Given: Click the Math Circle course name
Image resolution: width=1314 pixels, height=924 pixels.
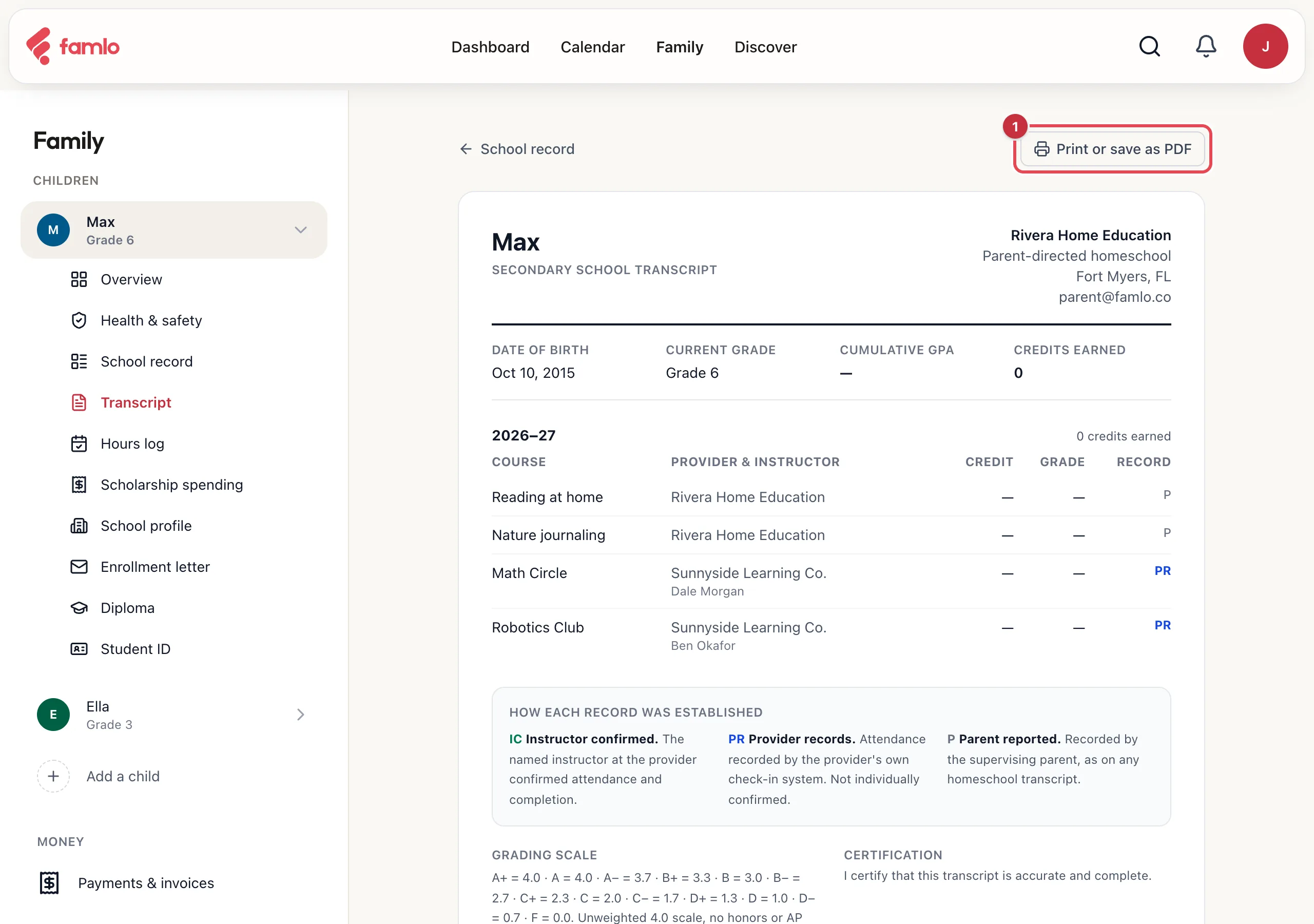Looking at the screenshot, I should 529,573.
